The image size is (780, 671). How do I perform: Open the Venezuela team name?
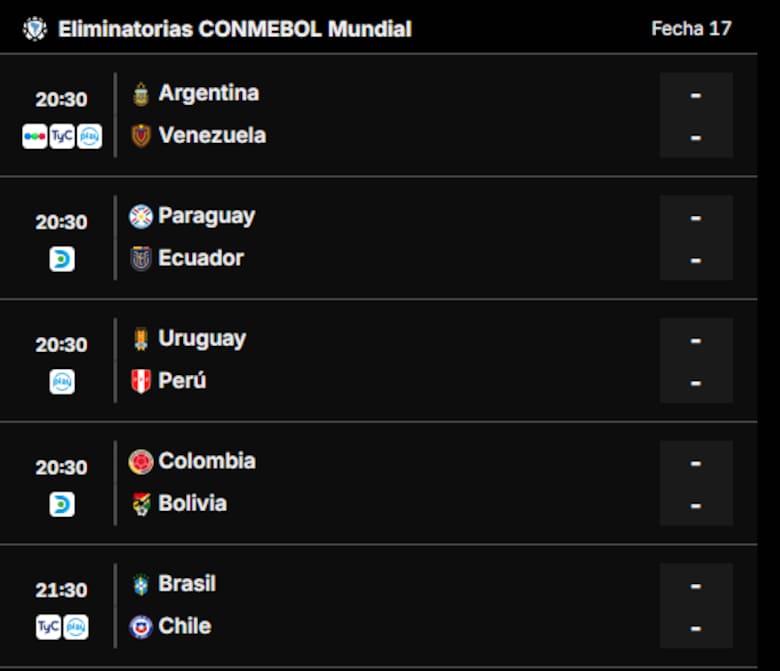(212, 135)
